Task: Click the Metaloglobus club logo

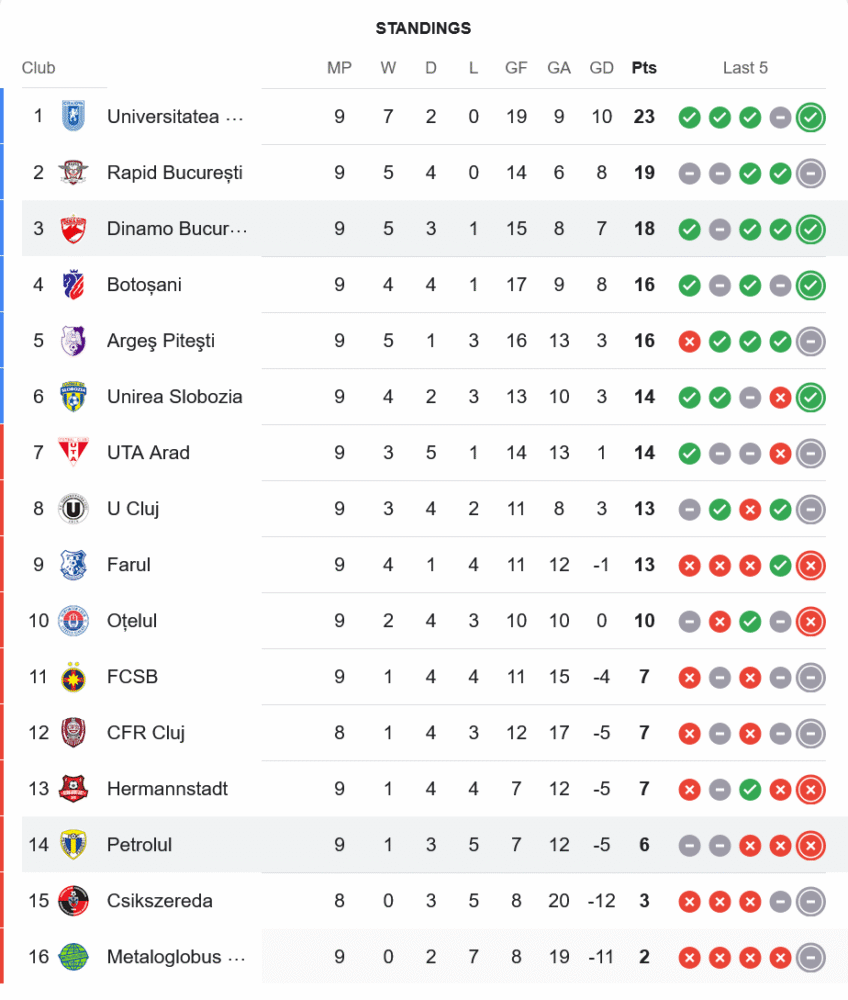Action: click(72, 957)
